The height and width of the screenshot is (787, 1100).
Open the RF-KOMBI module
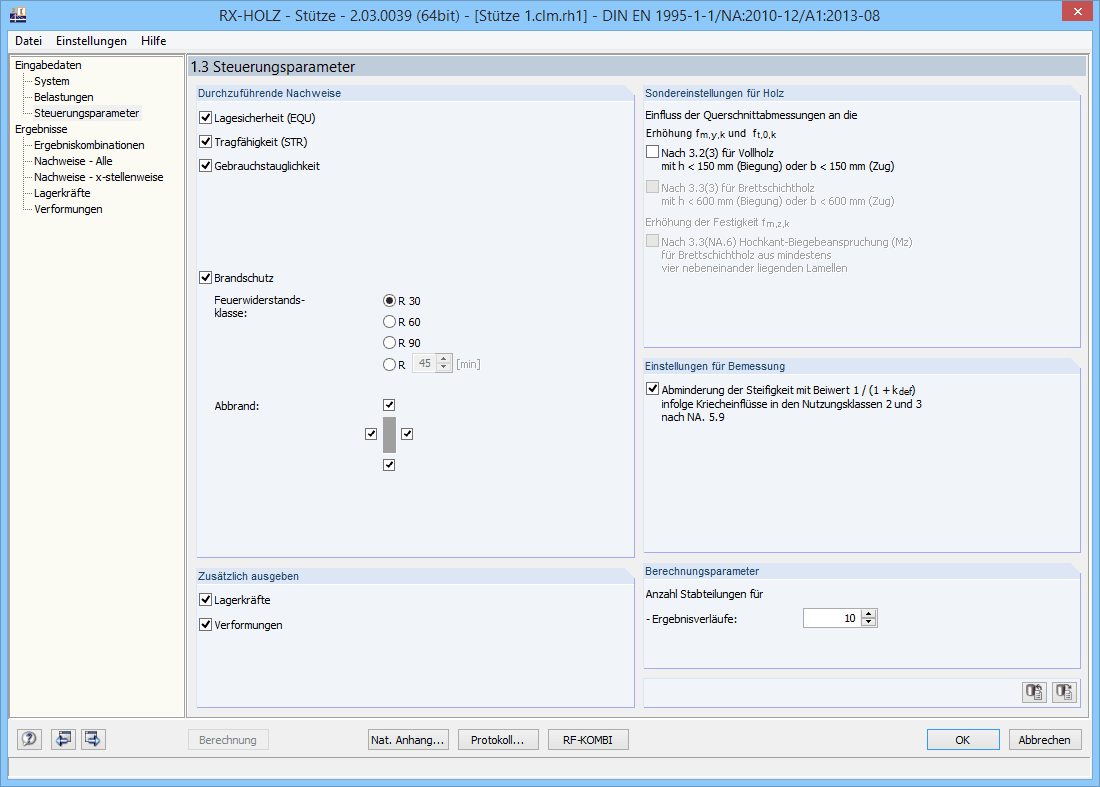pyautogui.click(x=588, y=739)
